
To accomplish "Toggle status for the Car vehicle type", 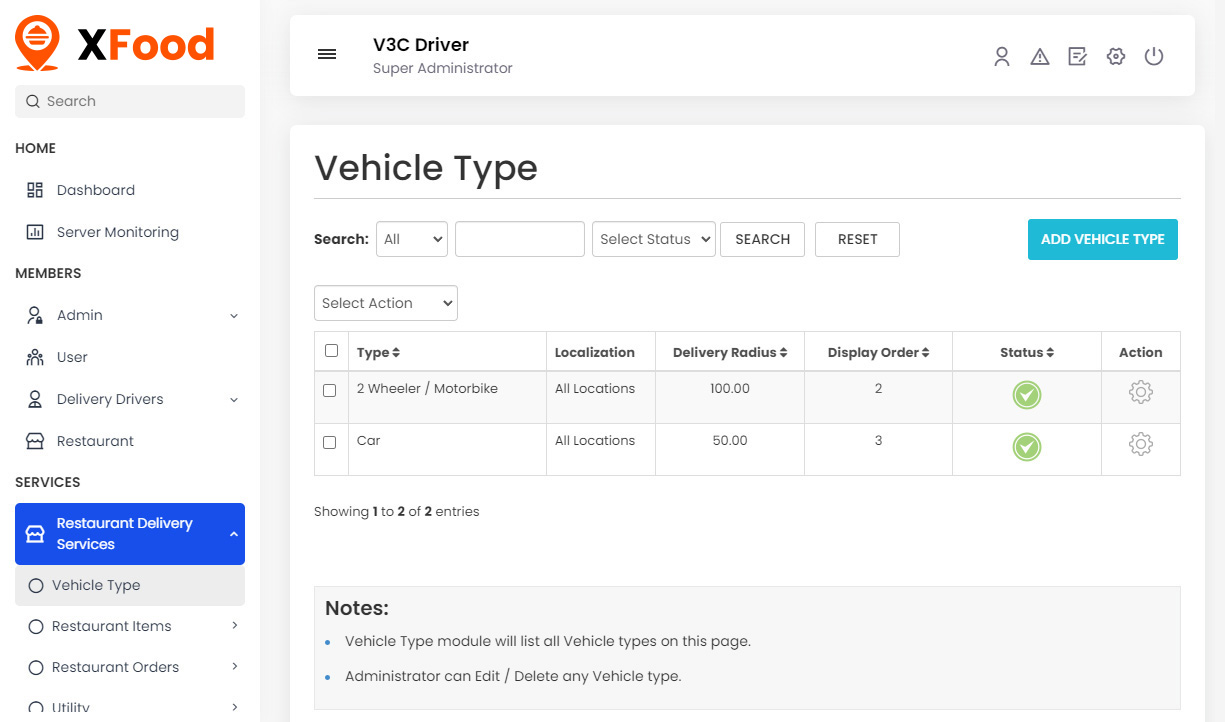I will [1026, 447].
